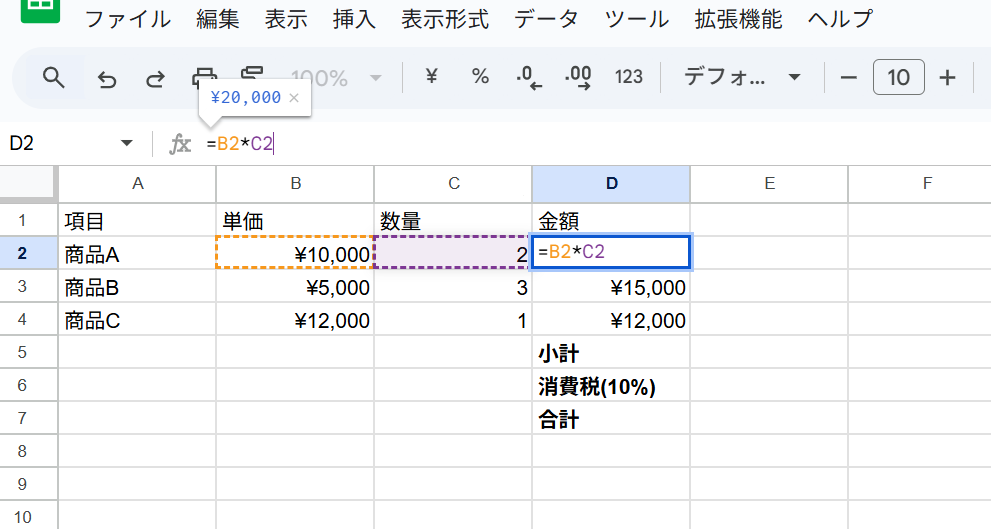Click the search magnifier icon in toolbar

pos(53,78)
